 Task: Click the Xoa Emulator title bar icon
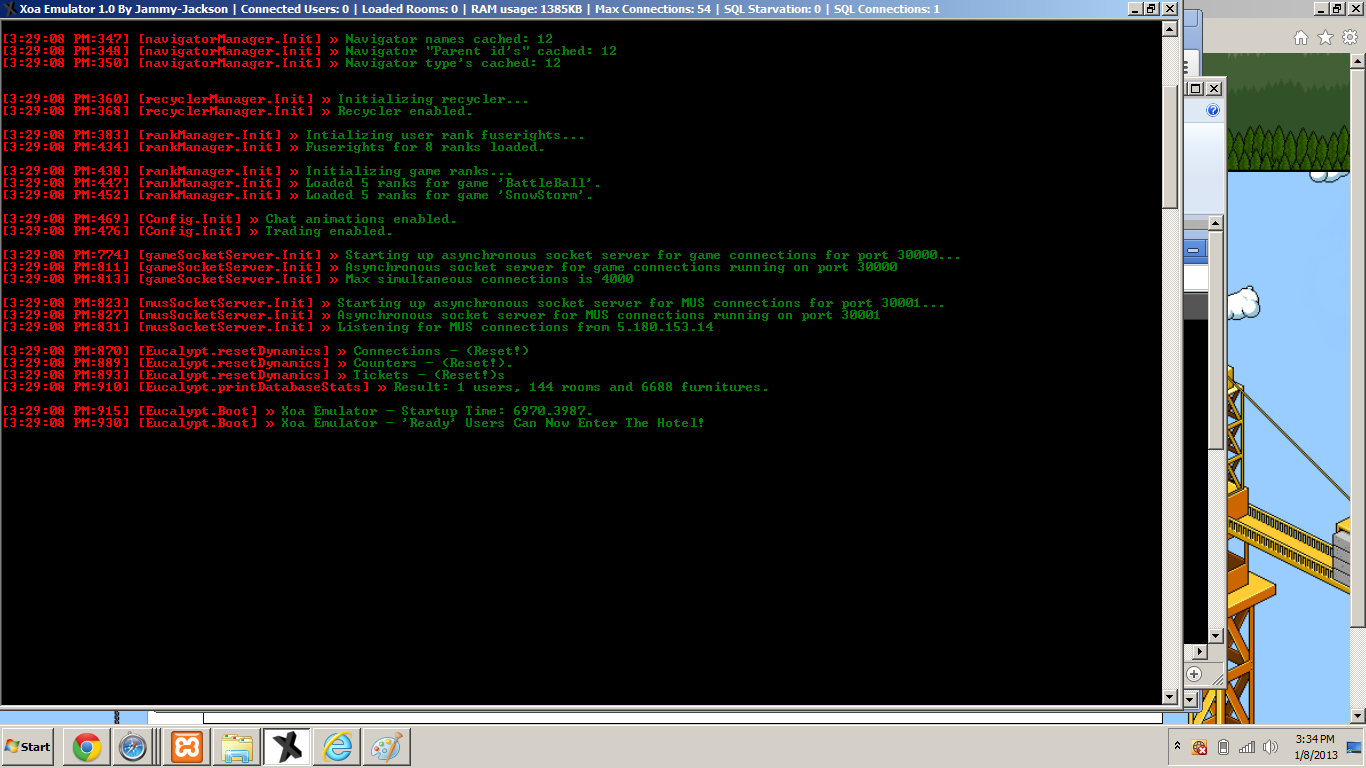pyautogui.click(x=9, y=9)
